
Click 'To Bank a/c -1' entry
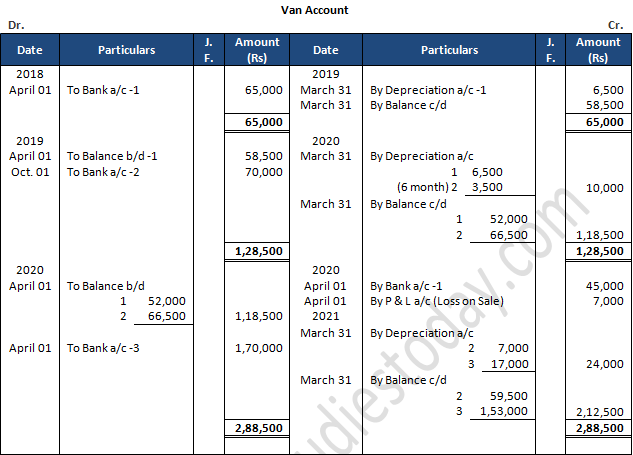pyautogui.click(x=103, y=90)
